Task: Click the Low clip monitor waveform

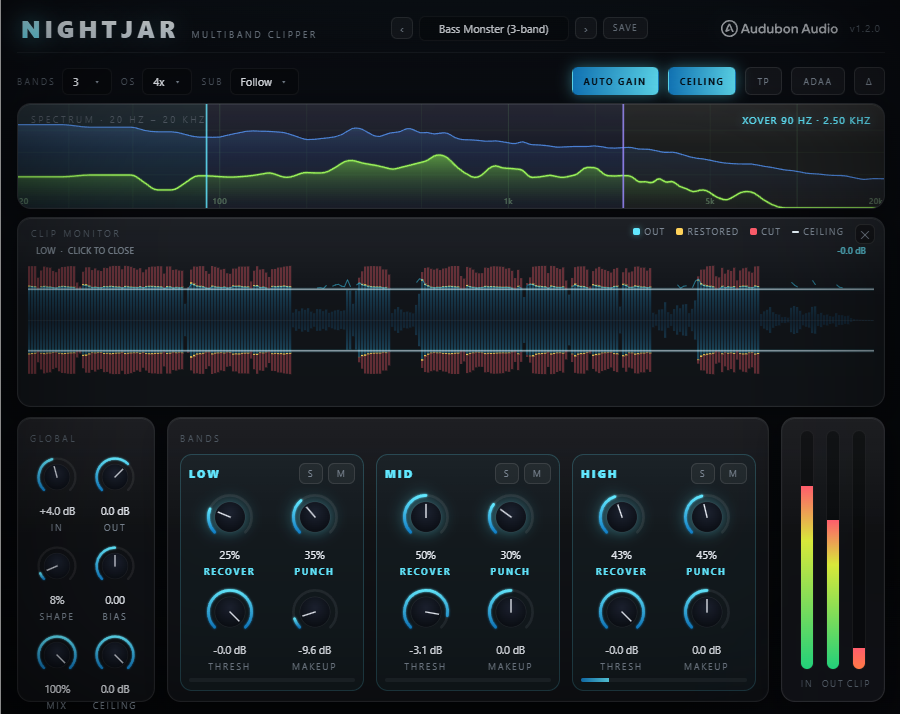Action: [x=451, y=320]
